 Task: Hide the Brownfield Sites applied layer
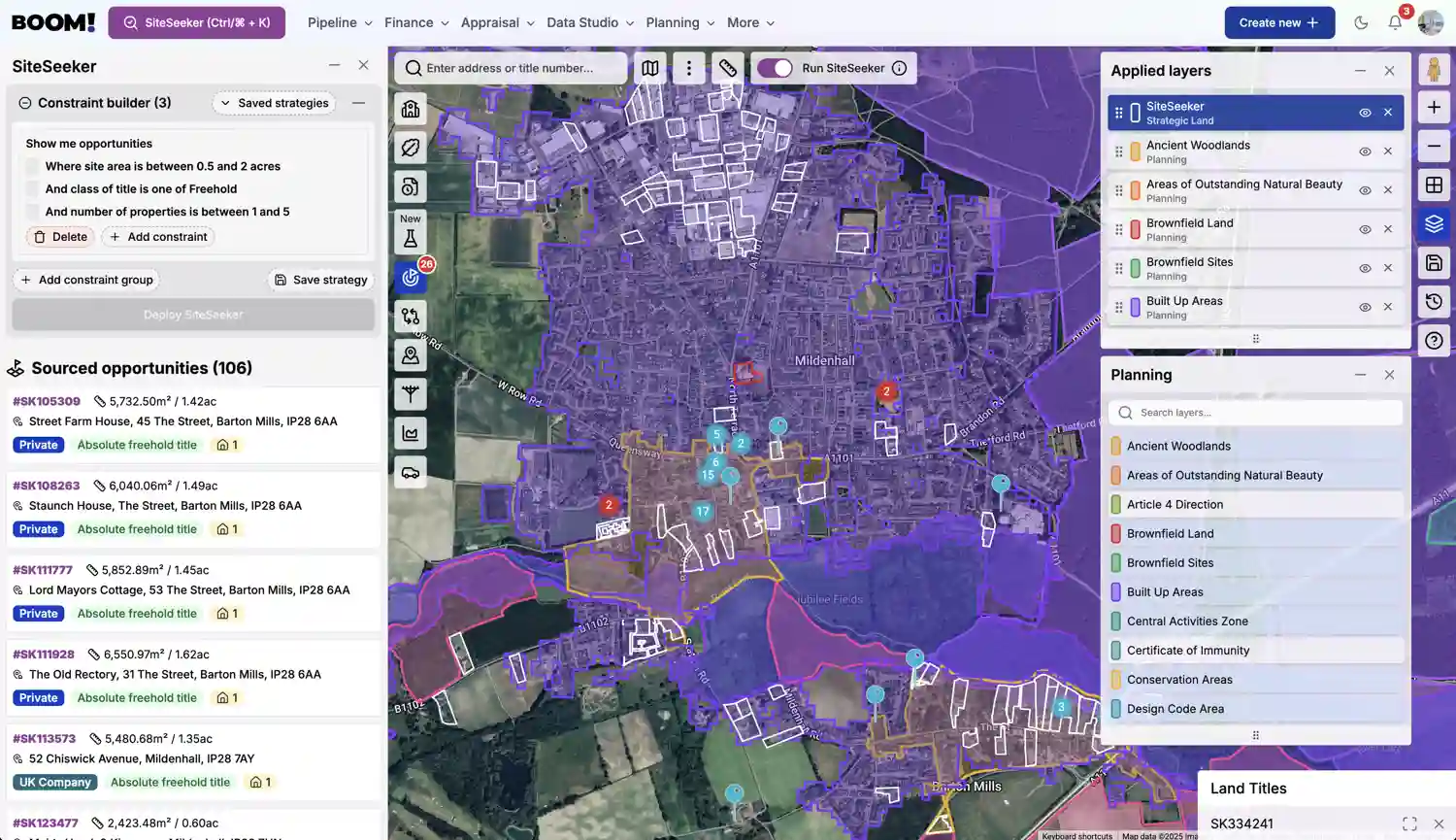coord(1365,268)
